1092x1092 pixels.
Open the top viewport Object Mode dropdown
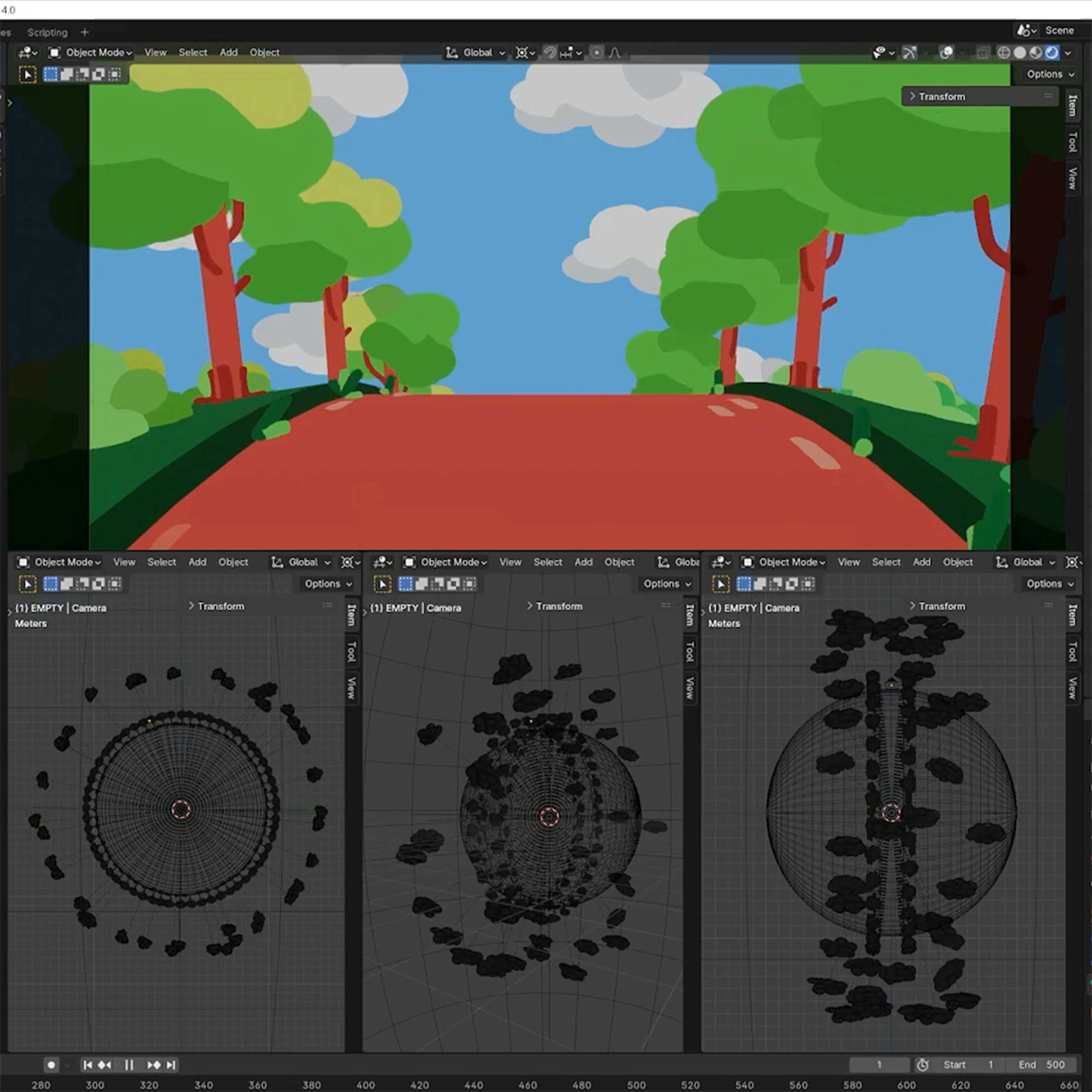click(x=91, y=53)
